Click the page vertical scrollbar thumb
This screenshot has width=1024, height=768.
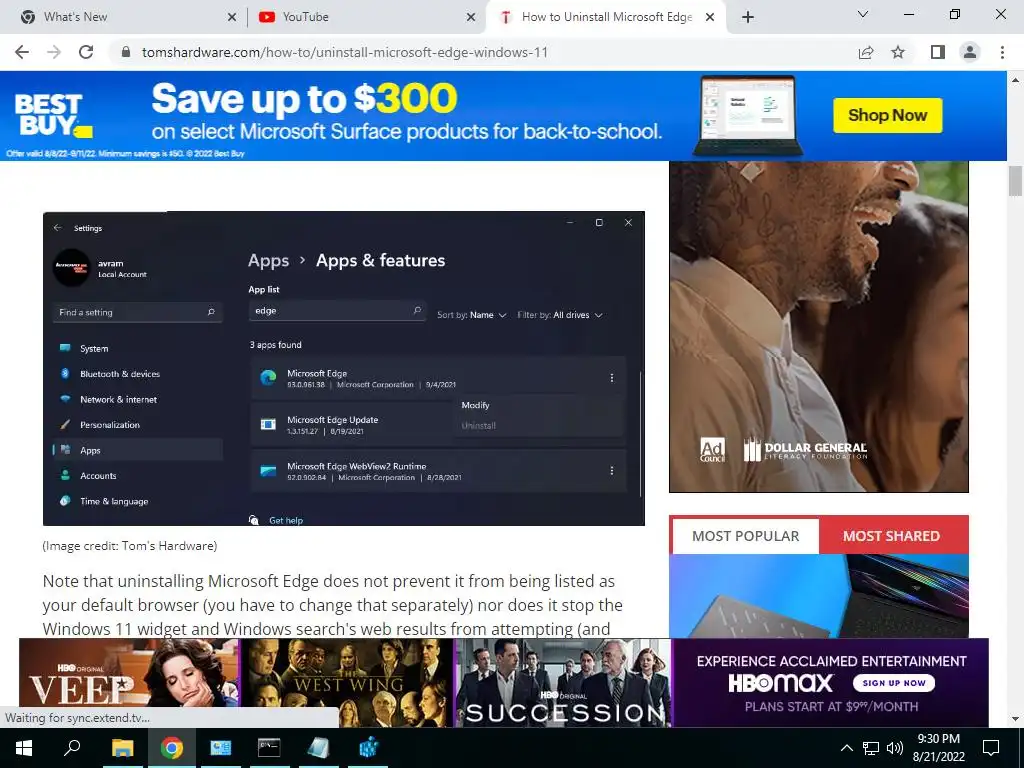pyautogui.click(x=1015, y=181)
